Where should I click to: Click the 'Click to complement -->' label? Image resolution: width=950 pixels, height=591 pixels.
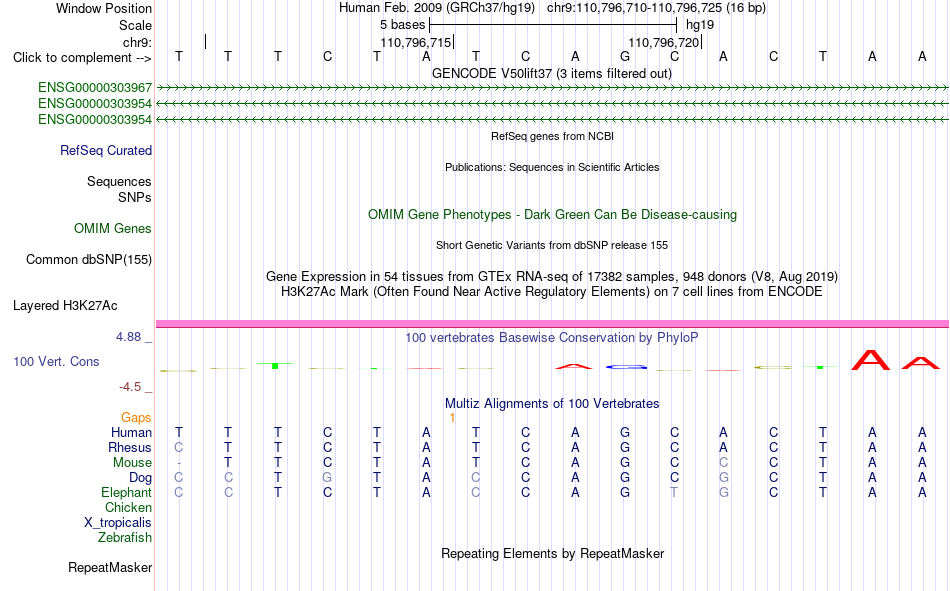(82, 58)
